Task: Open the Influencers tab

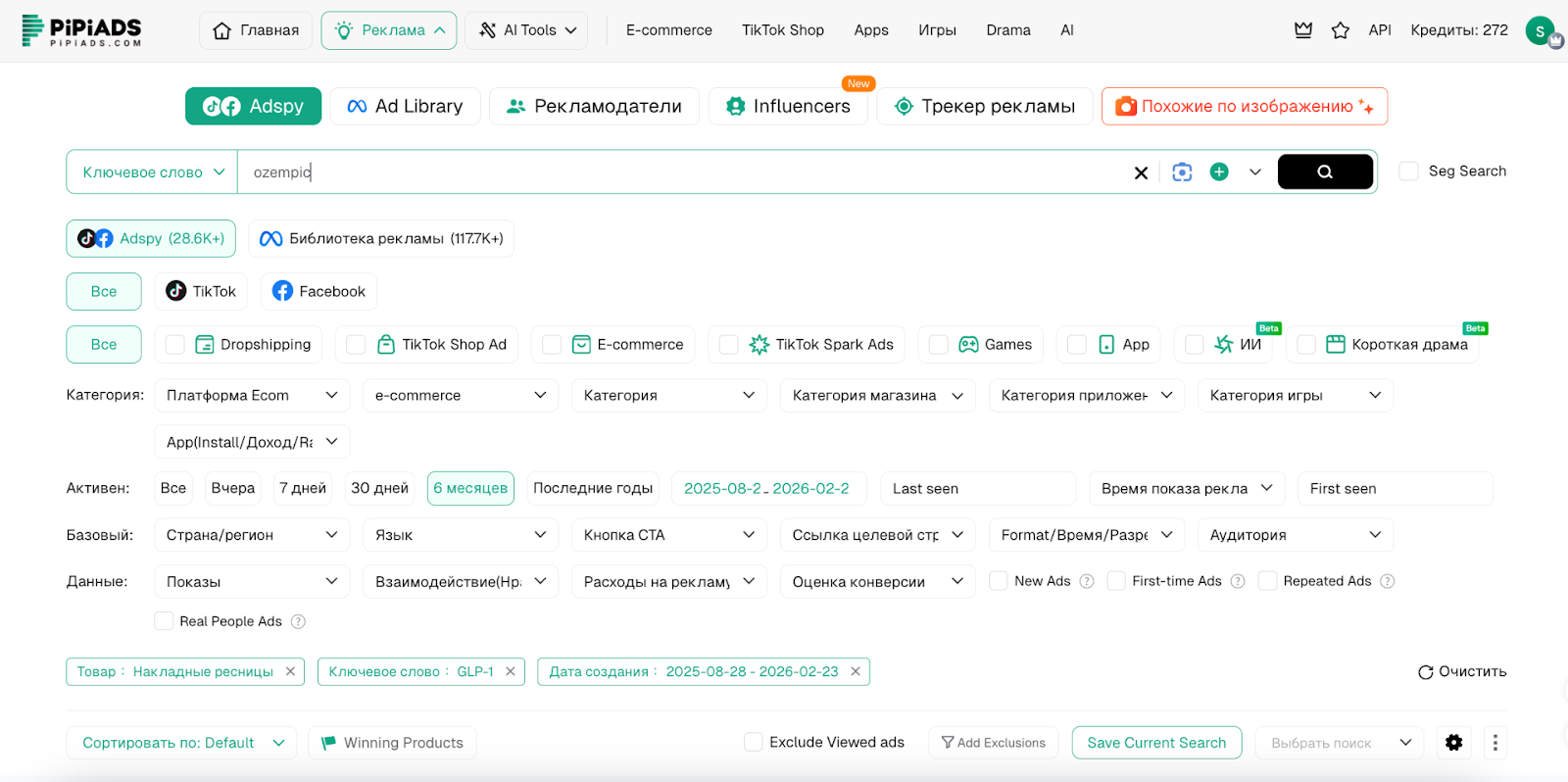Action: pyautogui.click(x=788, y=106)
